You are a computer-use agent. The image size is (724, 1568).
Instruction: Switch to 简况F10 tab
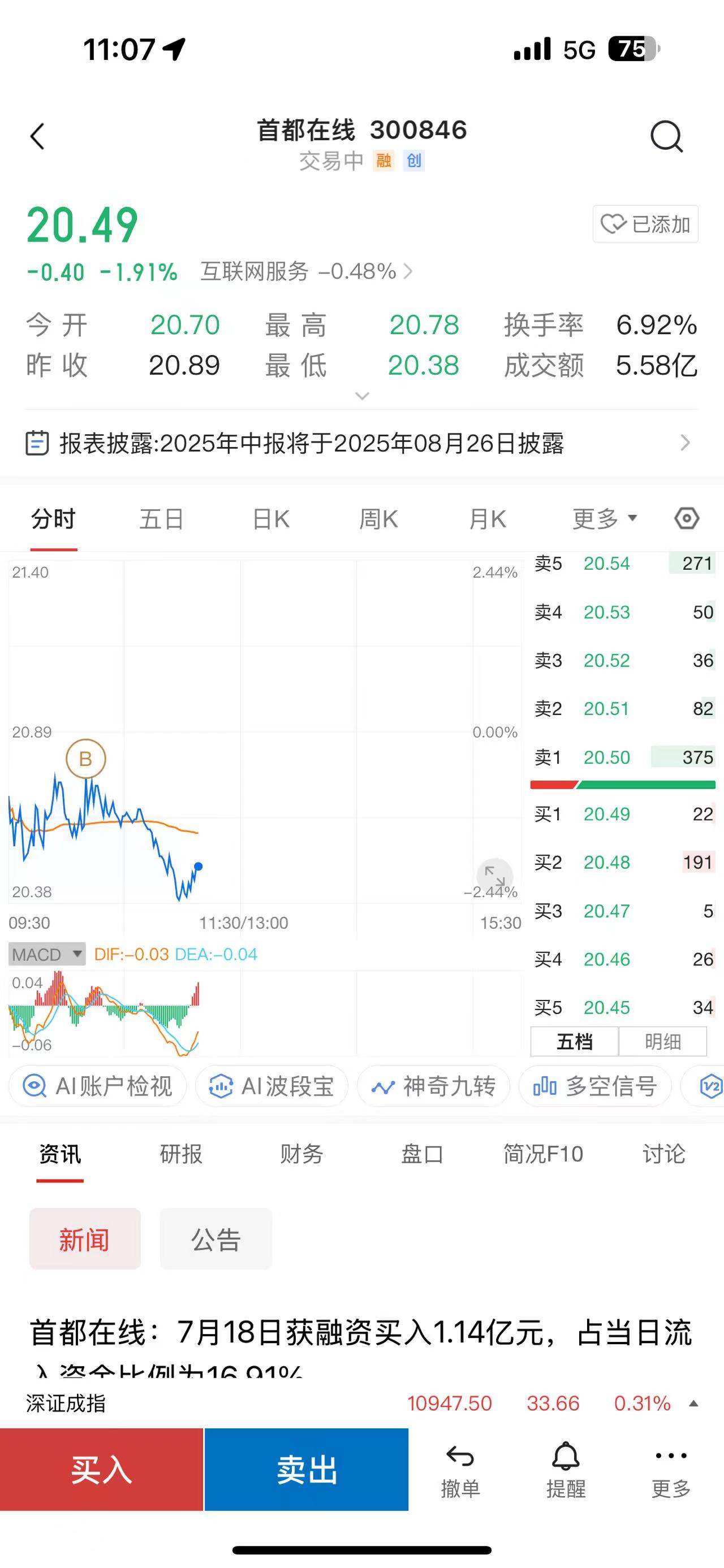[543, 1154]
